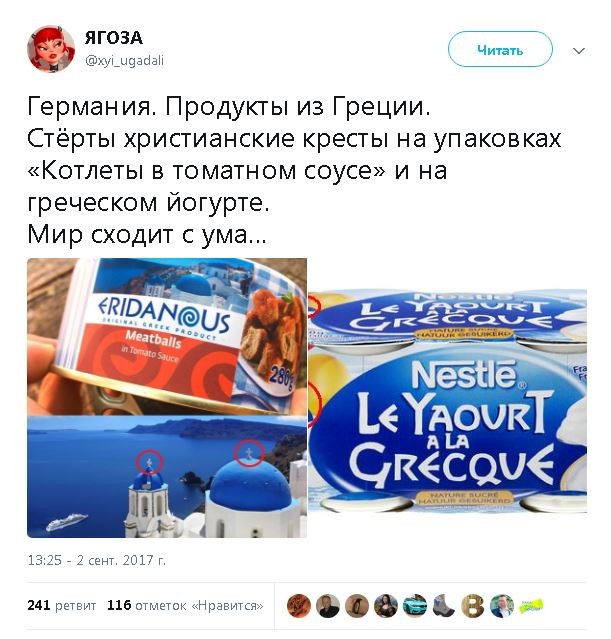Image resolution: width=611 pixels, height=639 pixels.
Task: Enlarge the Santorini blue domes photo
Action: pos(167,477)
